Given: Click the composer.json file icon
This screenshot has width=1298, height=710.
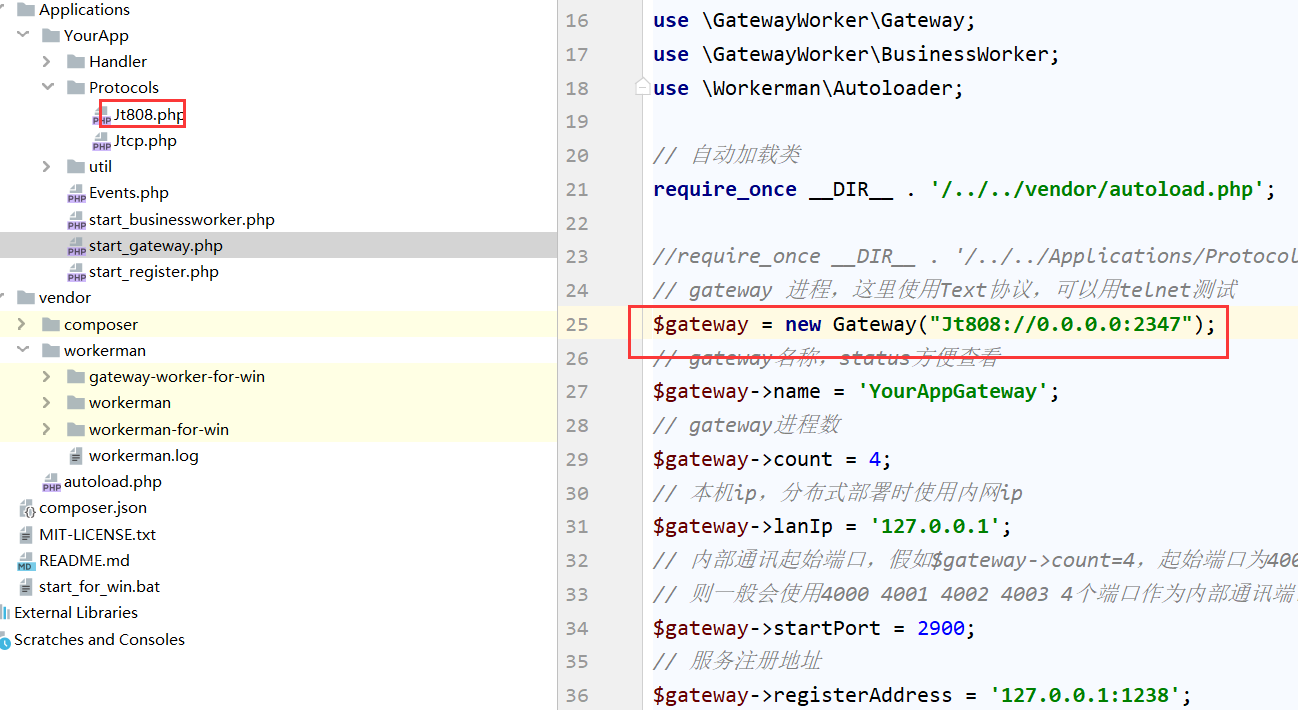Looking at the screenshot, I should click(27, 508).
